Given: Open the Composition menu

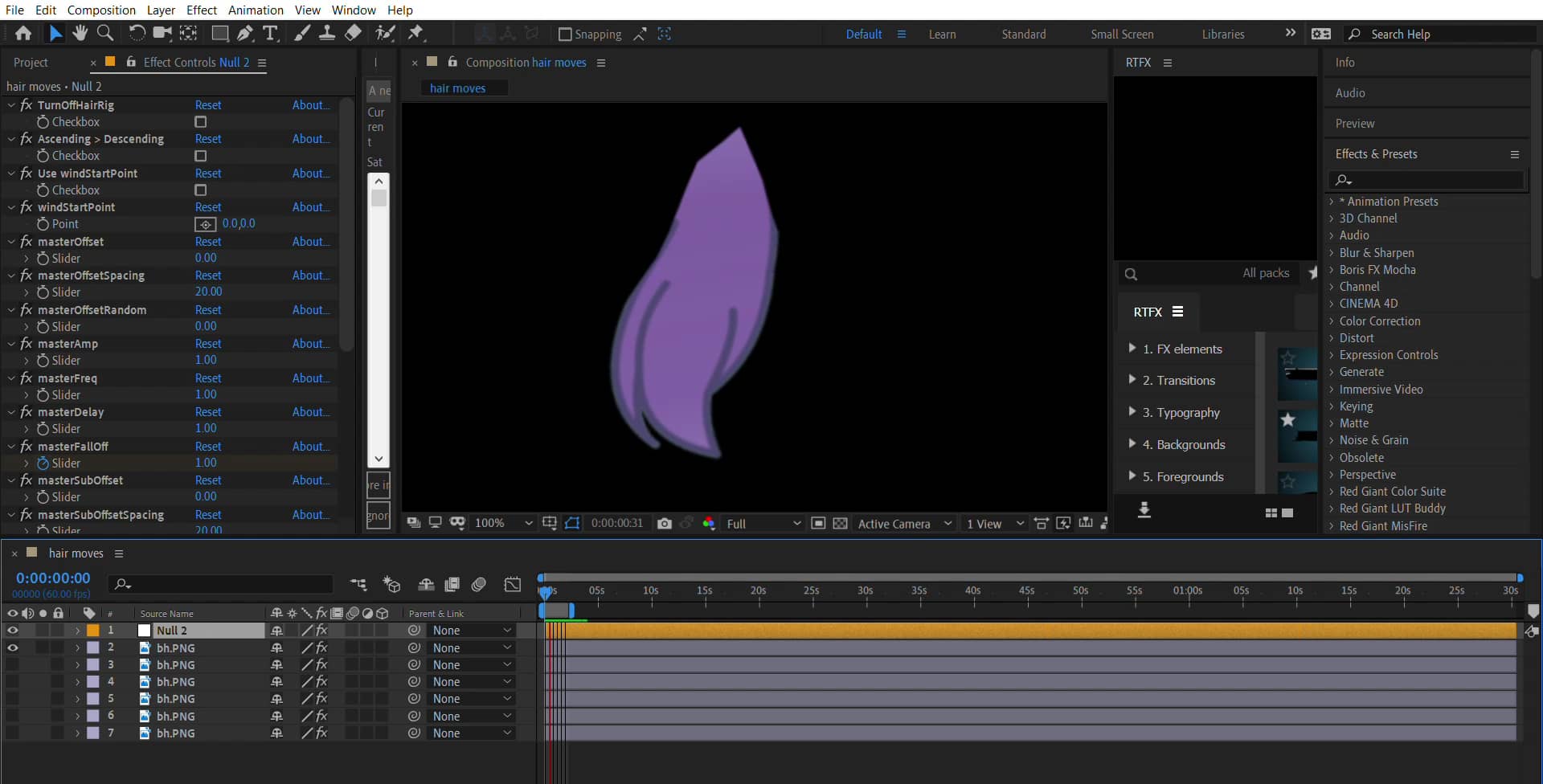Looking at the screenshot, I should click(100, 10).
